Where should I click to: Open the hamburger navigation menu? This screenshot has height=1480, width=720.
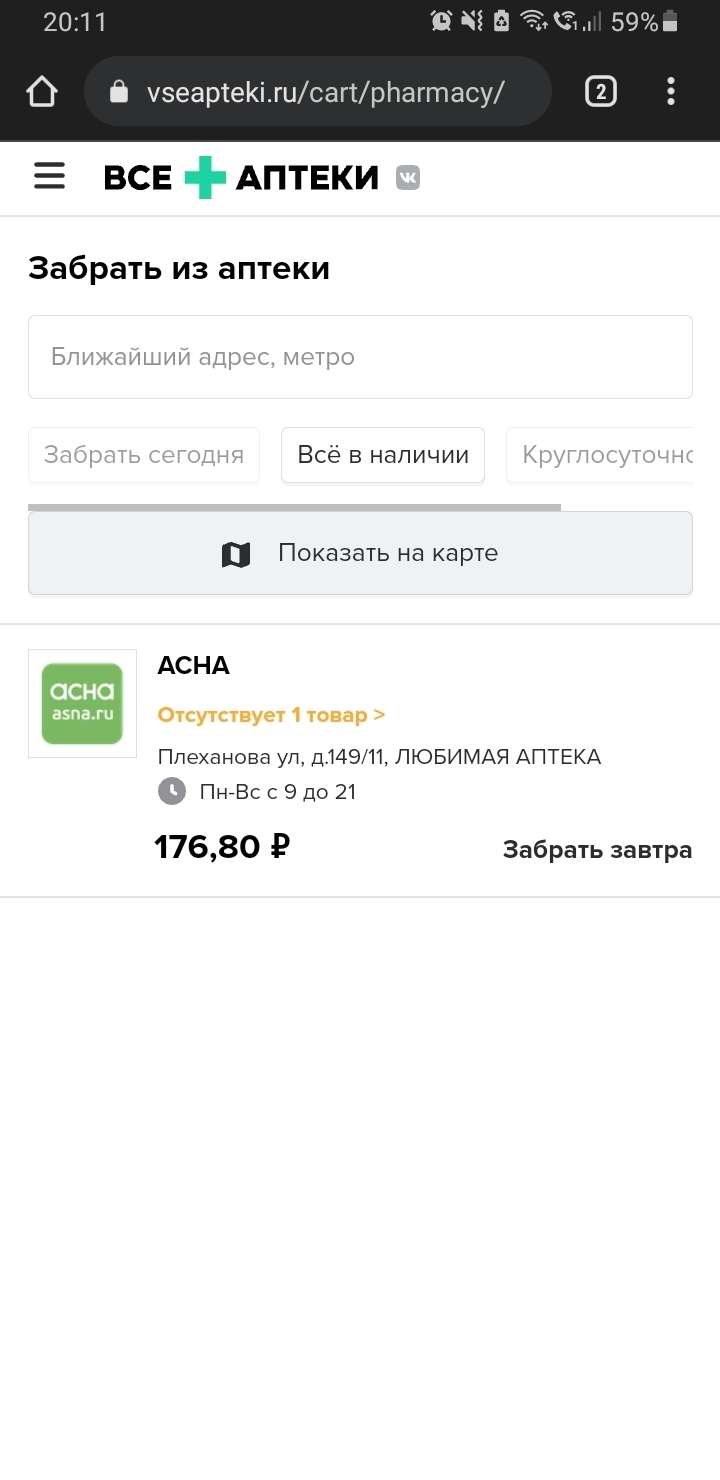(49, 177)
